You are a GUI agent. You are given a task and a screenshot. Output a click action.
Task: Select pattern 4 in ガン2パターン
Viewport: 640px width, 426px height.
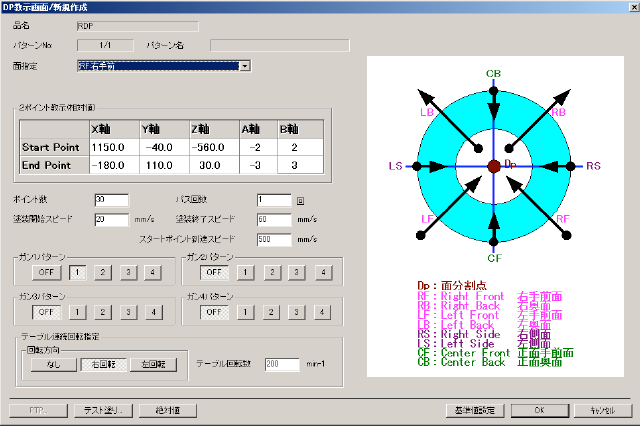pyautogui.click(x=323, y=272)
